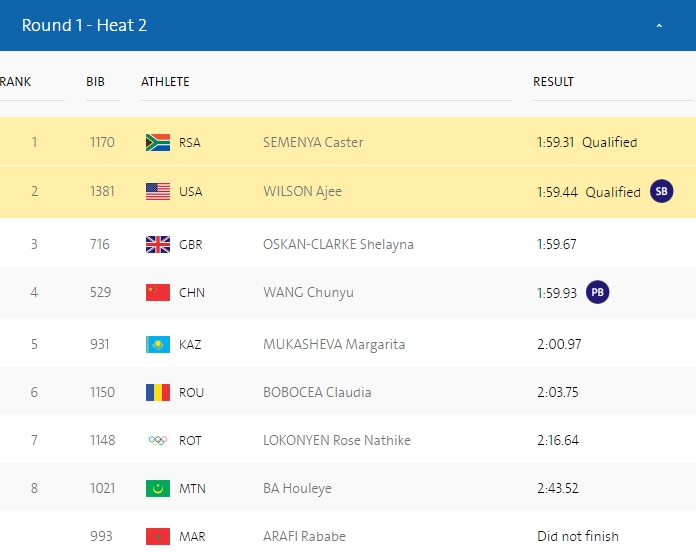Sort by the RESULT column header
Viewport: 696px width, 559px height.
point(553,82)
